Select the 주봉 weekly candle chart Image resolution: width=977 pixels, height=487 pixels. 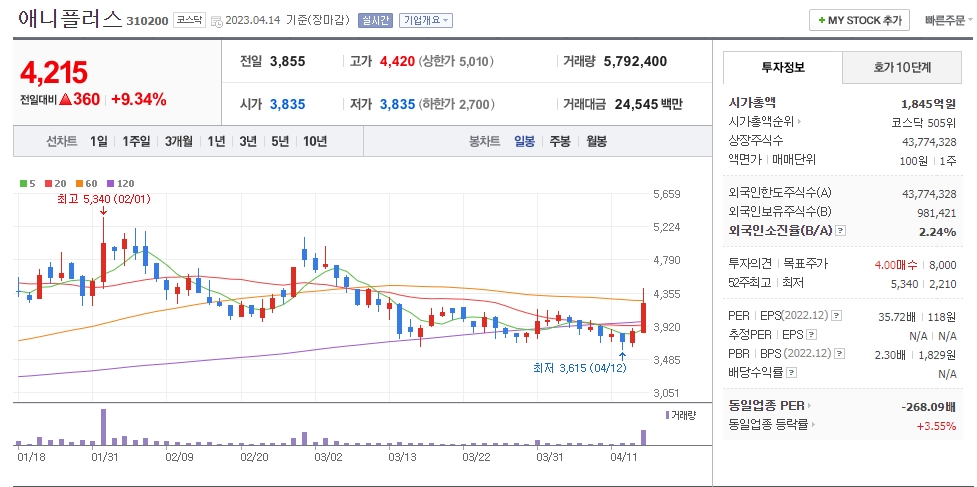[x=560, y=141]
